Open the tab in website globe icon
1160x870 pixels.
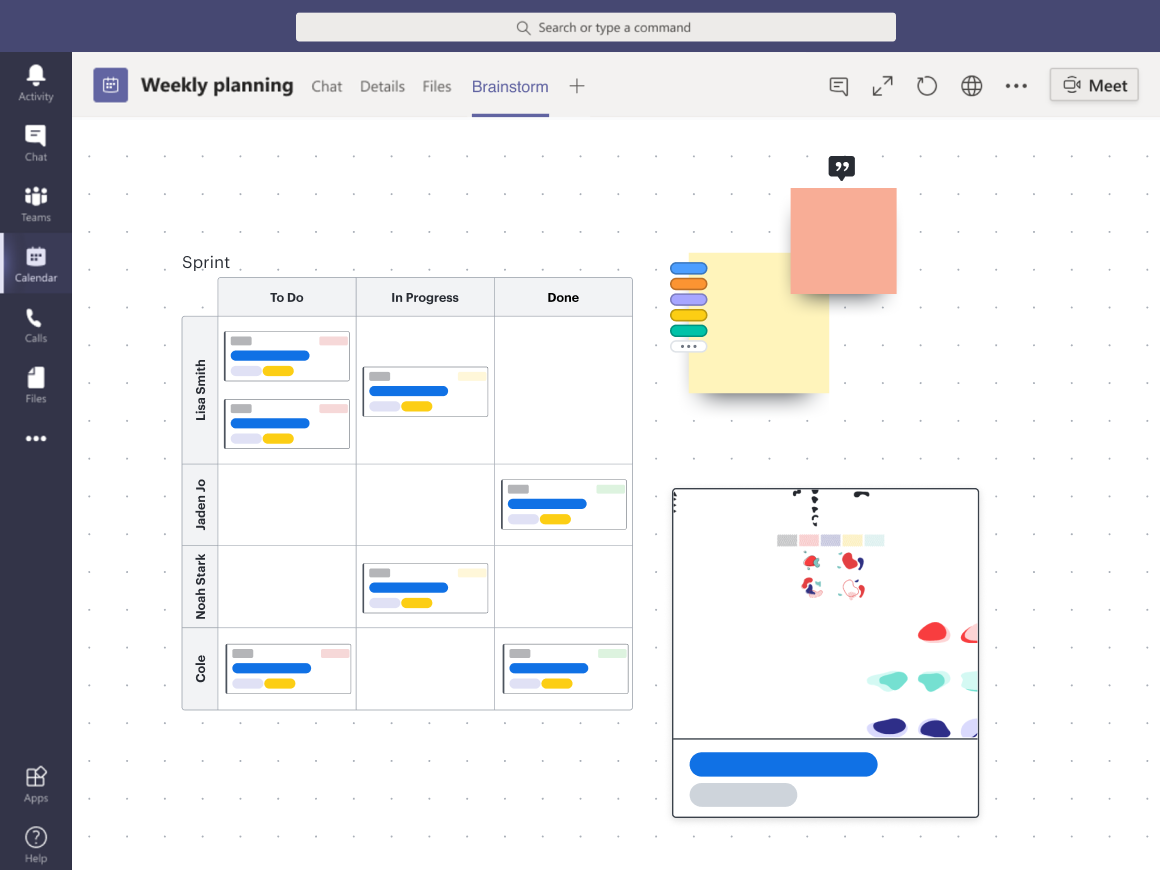[x=971, y=86]
